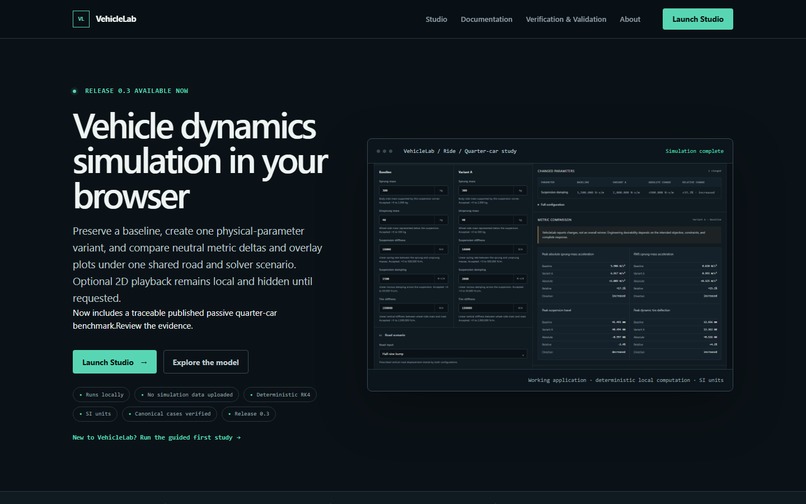The width and height of the screenshot is (806, 504).
Task: Click the Vehicle dynamics simulation heading
Action: 200,161
